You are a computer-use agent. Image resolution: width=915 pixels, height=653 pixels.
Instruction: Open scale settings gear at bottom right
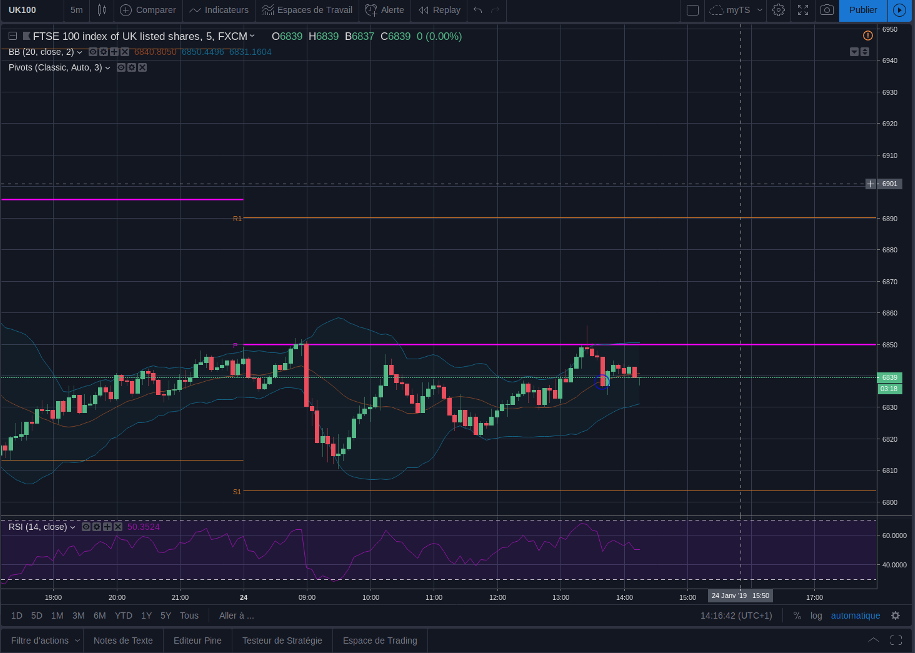pyautogui.click(x=896, y=616)
